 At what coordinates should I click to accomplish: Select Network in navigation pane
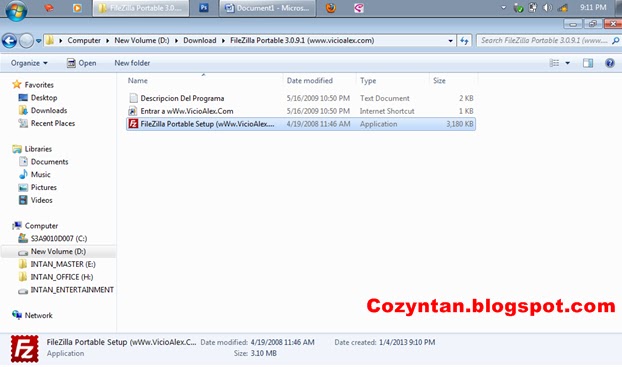point(38,315)
